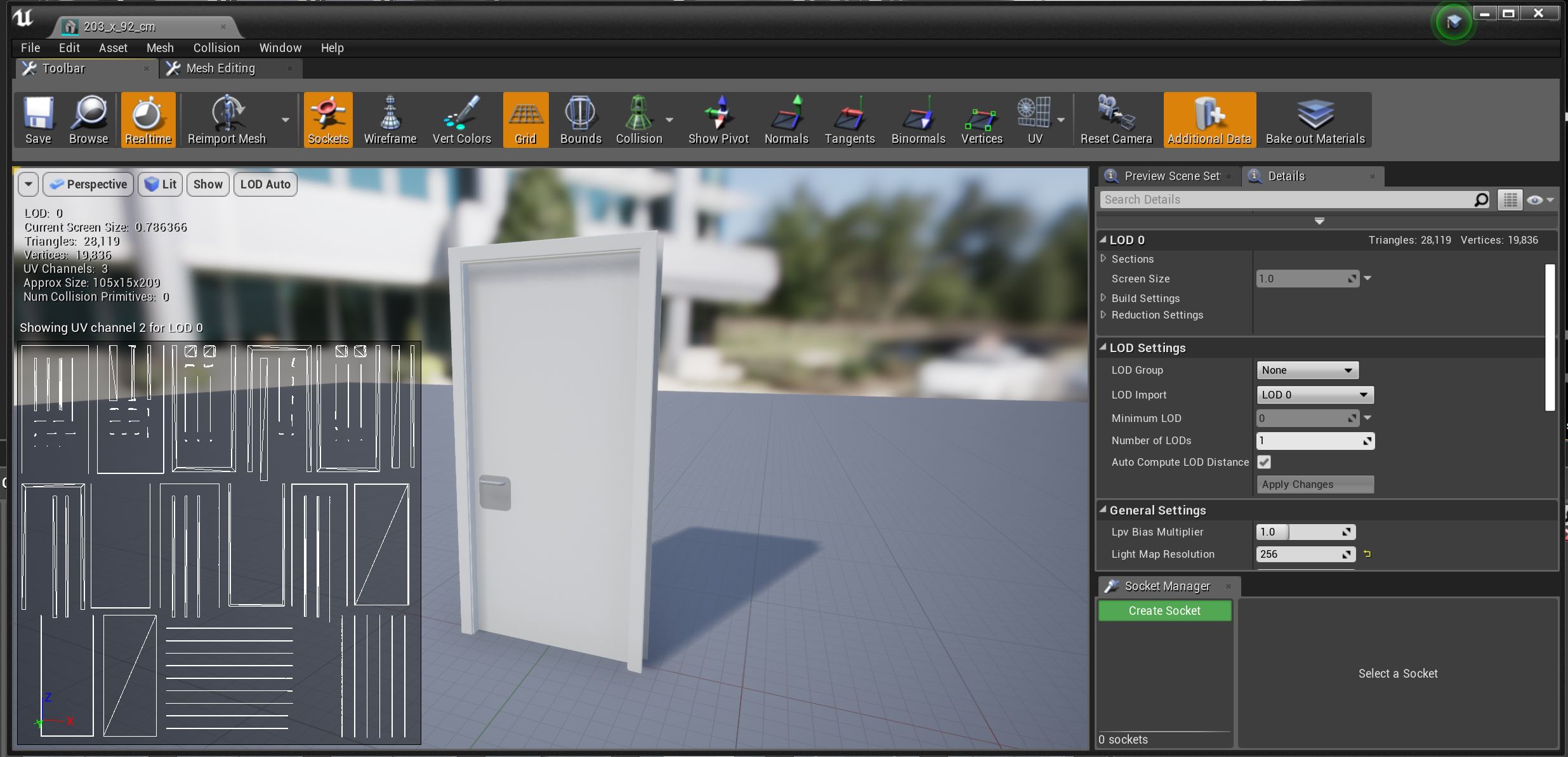This screenshot has width=1568, height=757.
Task: Click Bake out Materials
Action: coord(1315,120)
